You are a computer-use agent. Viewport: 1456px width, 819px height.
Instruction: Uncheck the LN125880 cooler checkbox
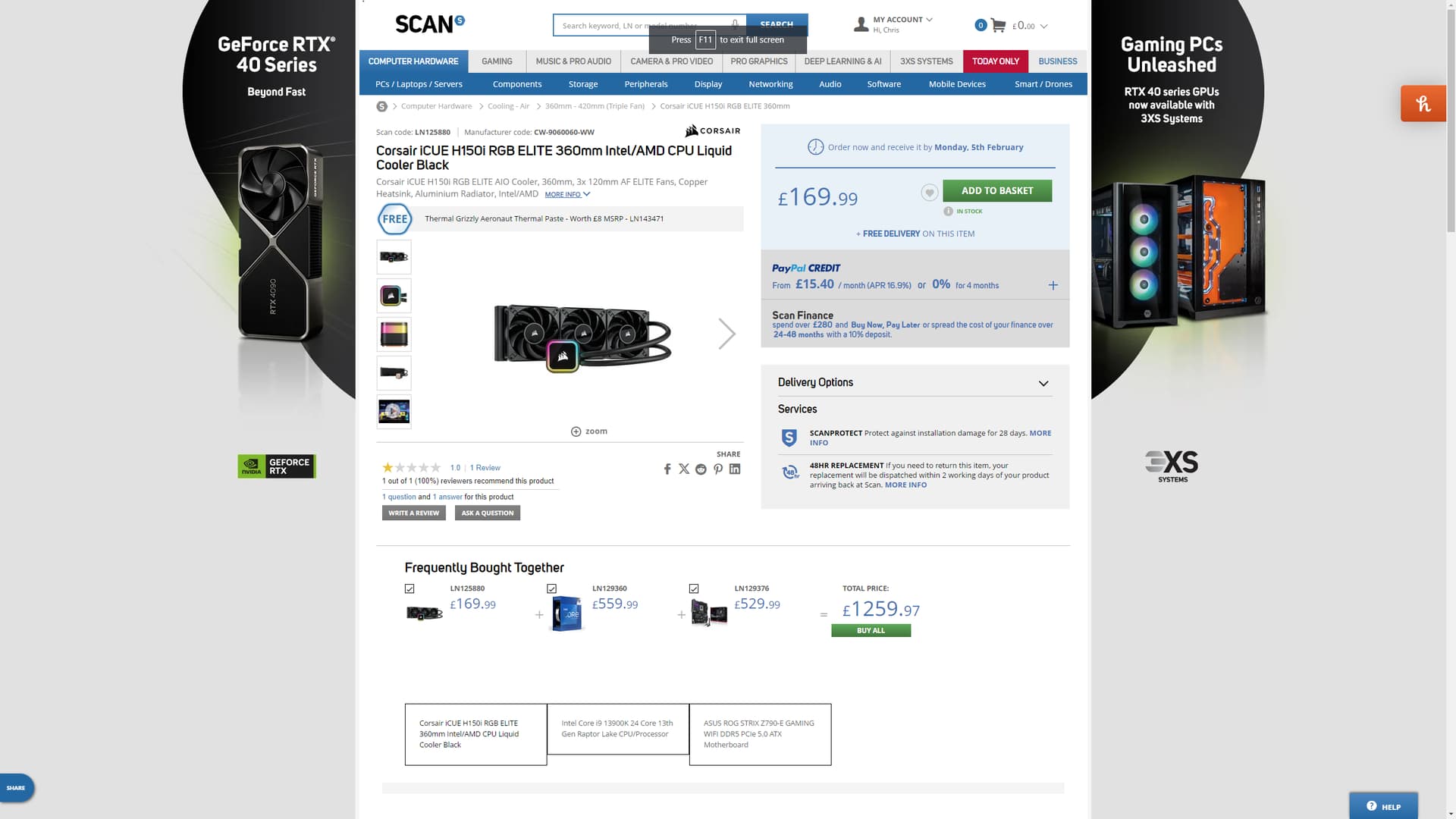click(409, 589)
